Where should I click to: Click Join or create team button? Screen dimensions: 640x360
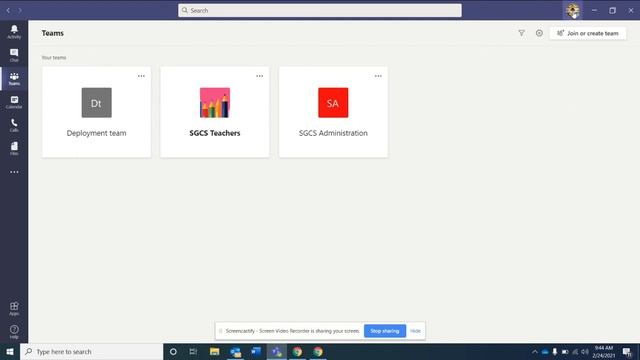click(588, 33)
